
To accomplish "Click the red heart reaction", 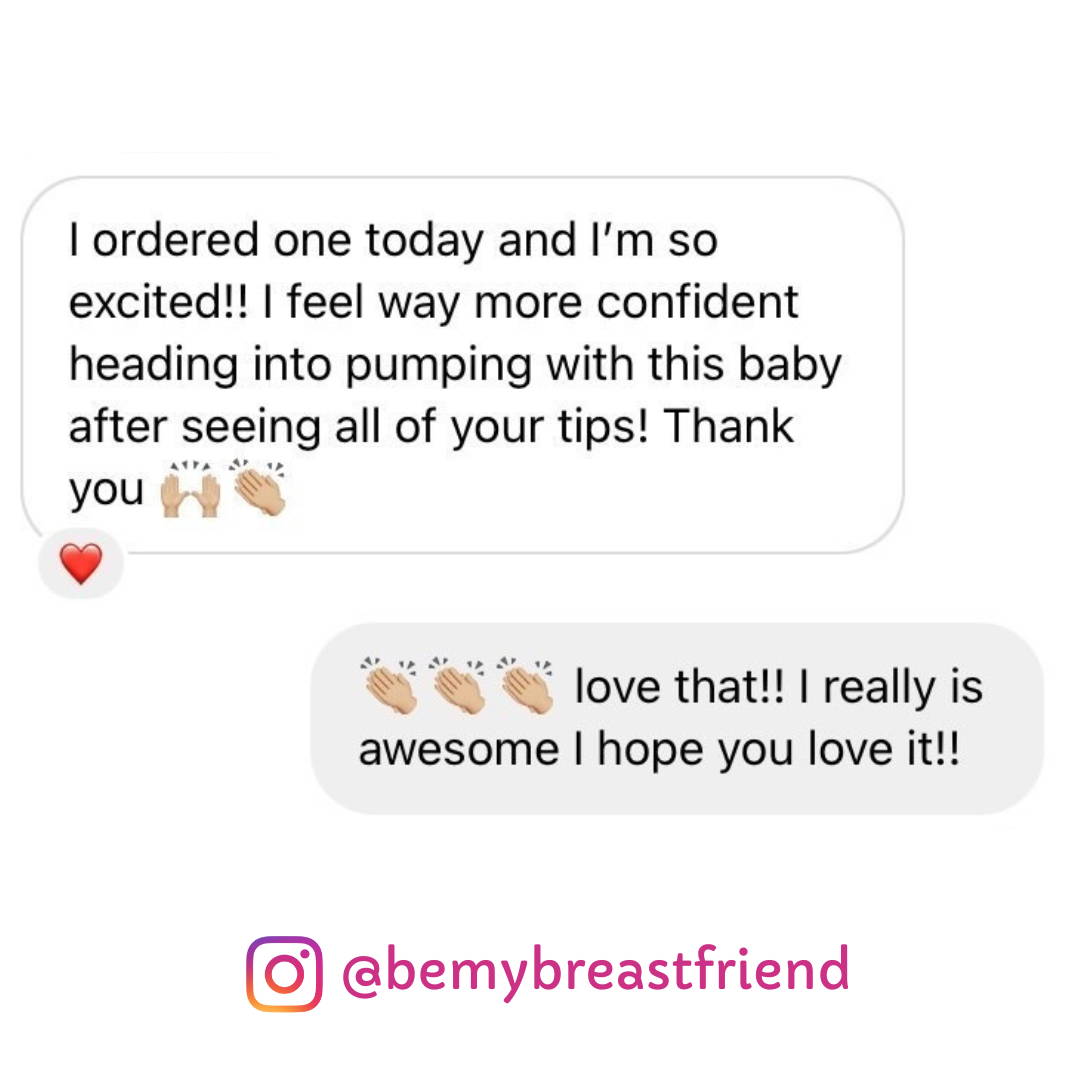I will tap(81, 563).
